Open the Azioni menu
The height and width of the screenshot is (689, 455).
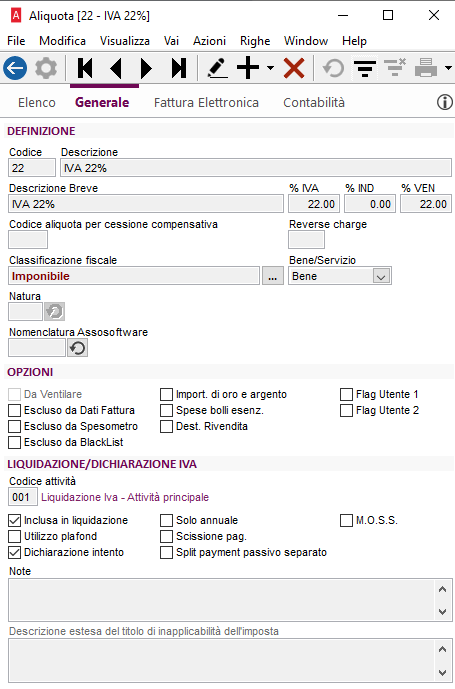click(209, 41)
